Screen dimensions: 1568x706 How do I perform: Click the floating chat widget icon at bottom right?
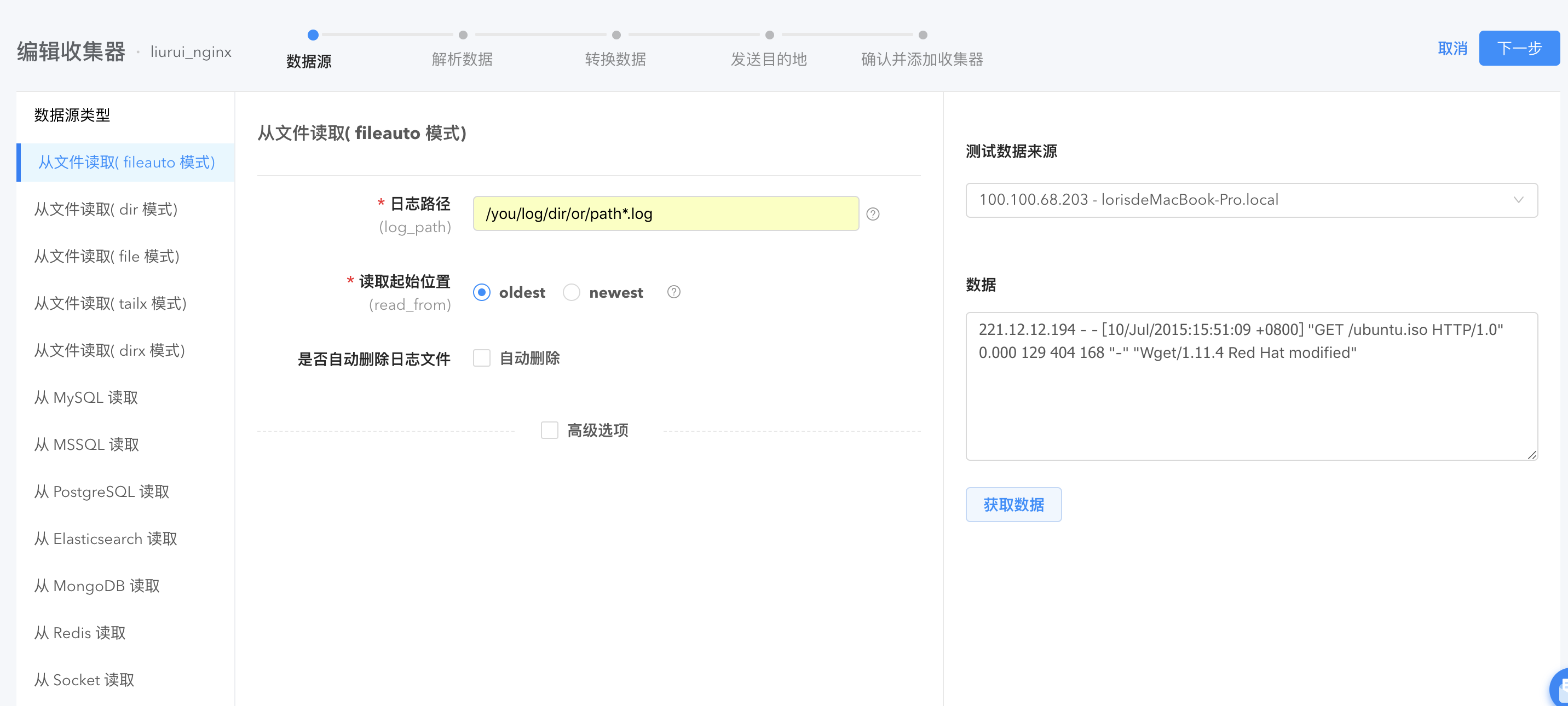click(1559, 688)
